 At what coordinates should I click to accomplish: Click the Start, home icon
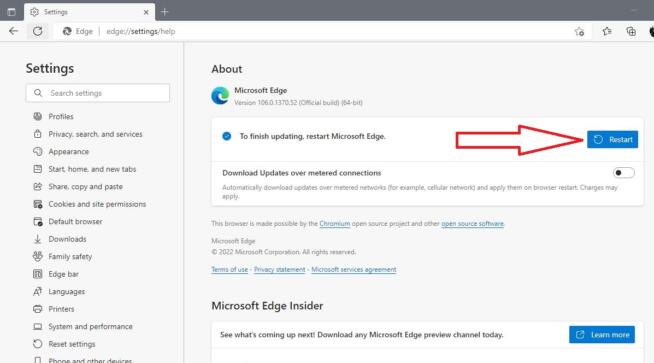click(38, 169)
